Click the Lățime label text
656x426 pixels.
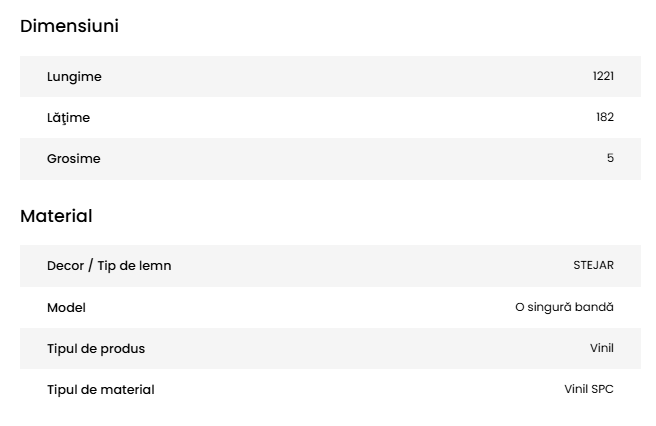tap(68, 118)
